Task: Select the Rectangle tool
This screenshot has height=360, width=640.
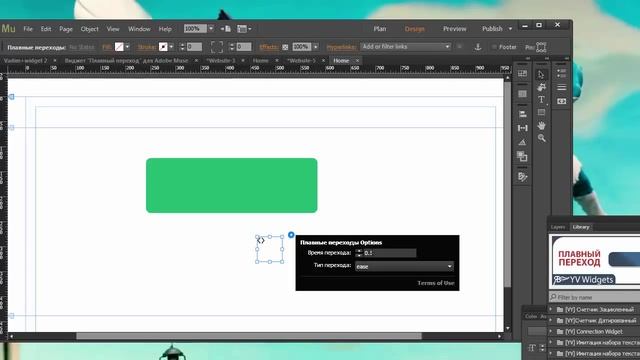Action: click(x=541, y=112)
